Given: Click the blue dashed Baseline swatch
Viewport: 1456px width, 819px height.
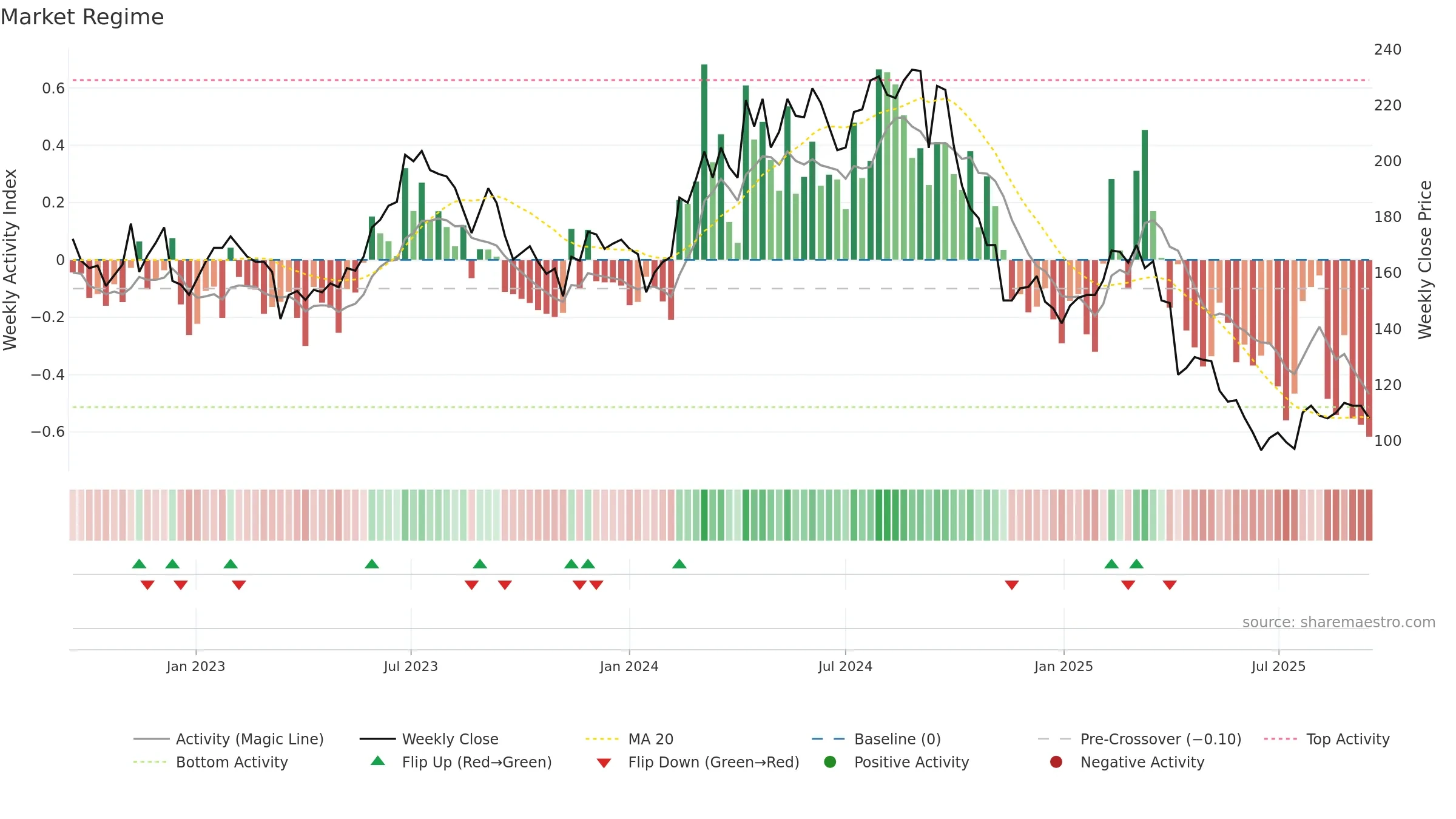Looking at the screenshot, I should [x=829, y=739].
